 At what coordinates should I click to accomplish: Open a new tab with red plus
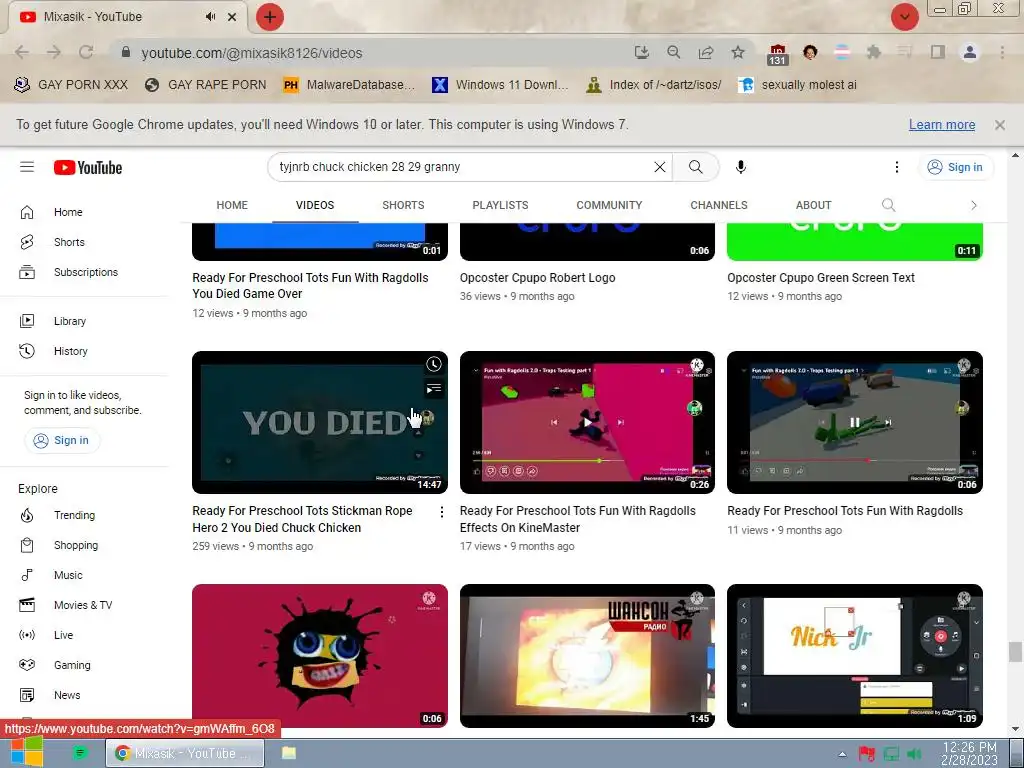click(270, 17)
